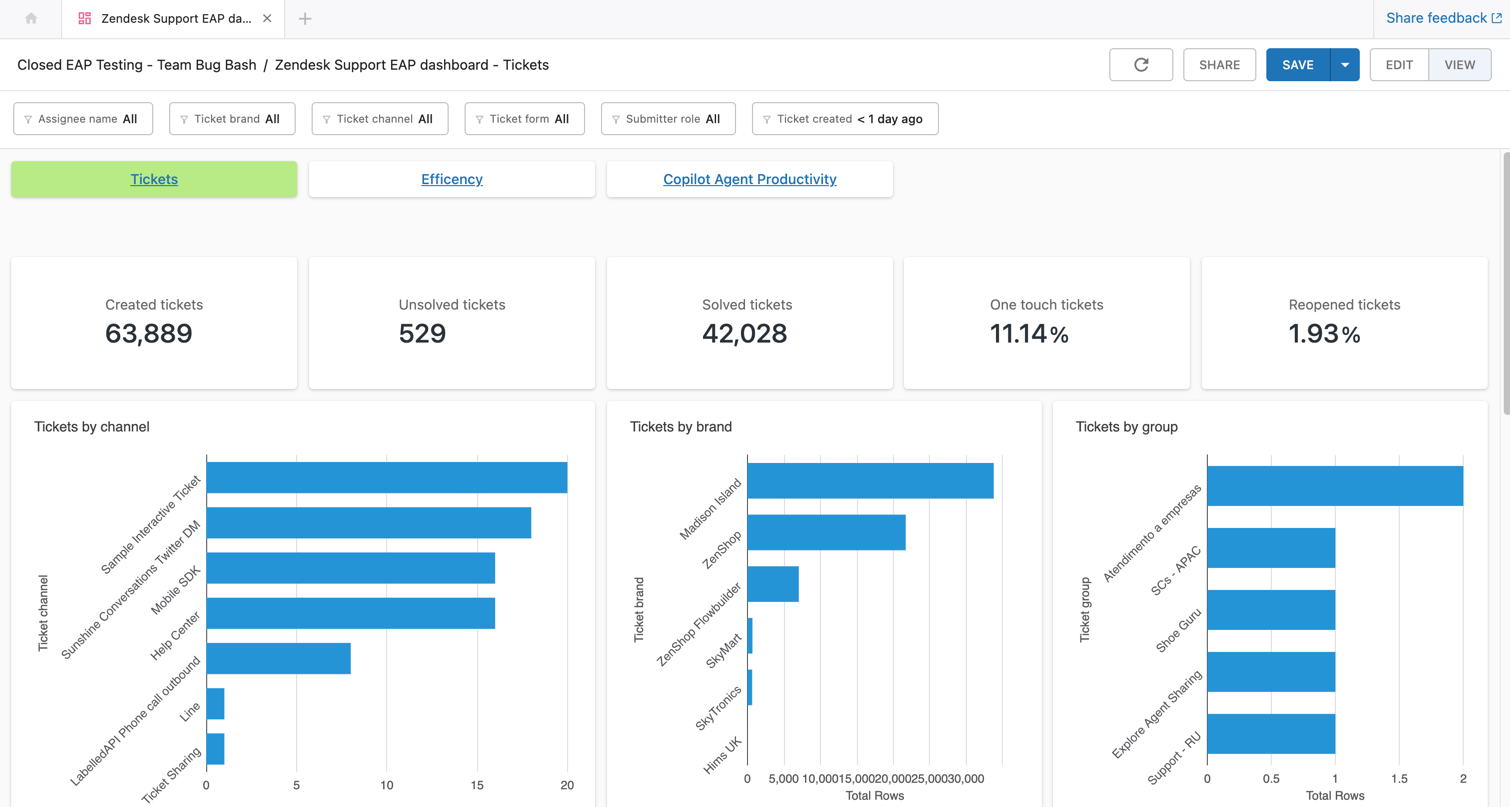Close the Zendesk Support EAP dashboard tab

coord(267,19)
